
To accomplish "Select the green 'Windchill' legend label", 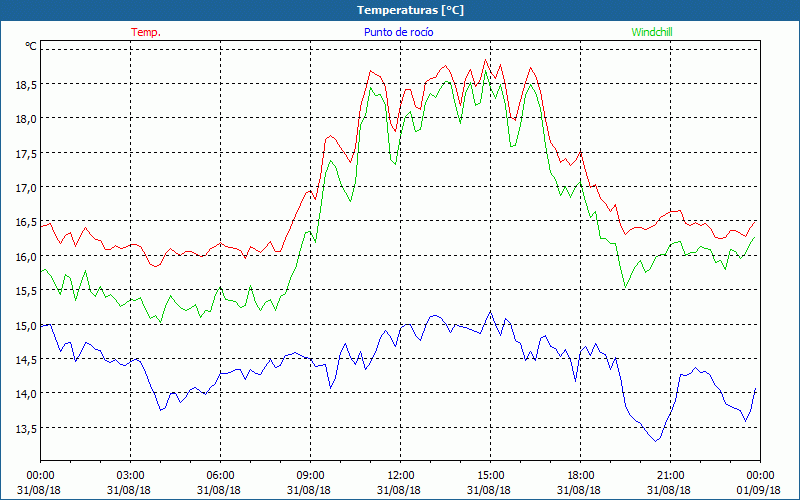I will point(652,32).
